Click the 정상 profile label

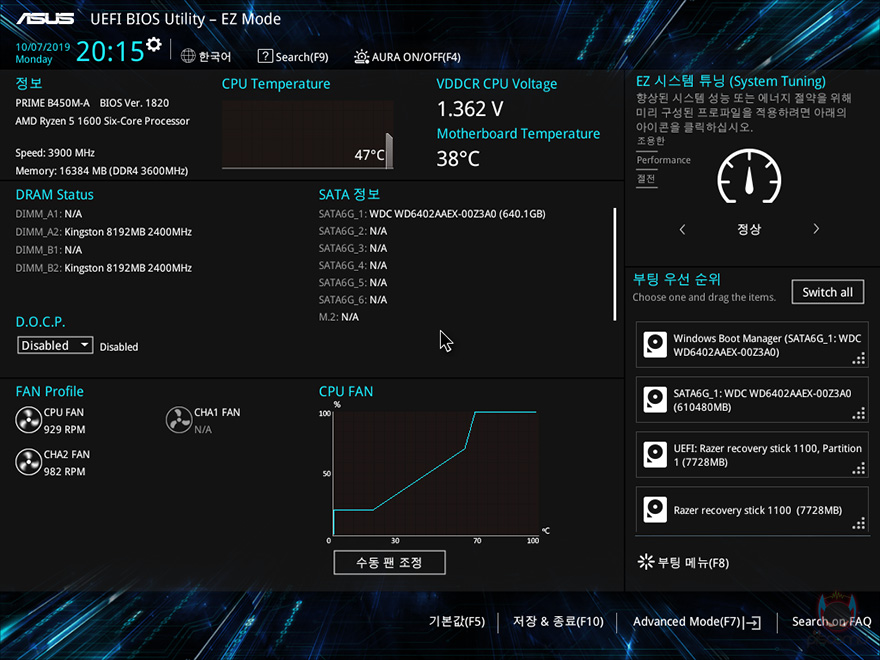click(x=749, y=229)
